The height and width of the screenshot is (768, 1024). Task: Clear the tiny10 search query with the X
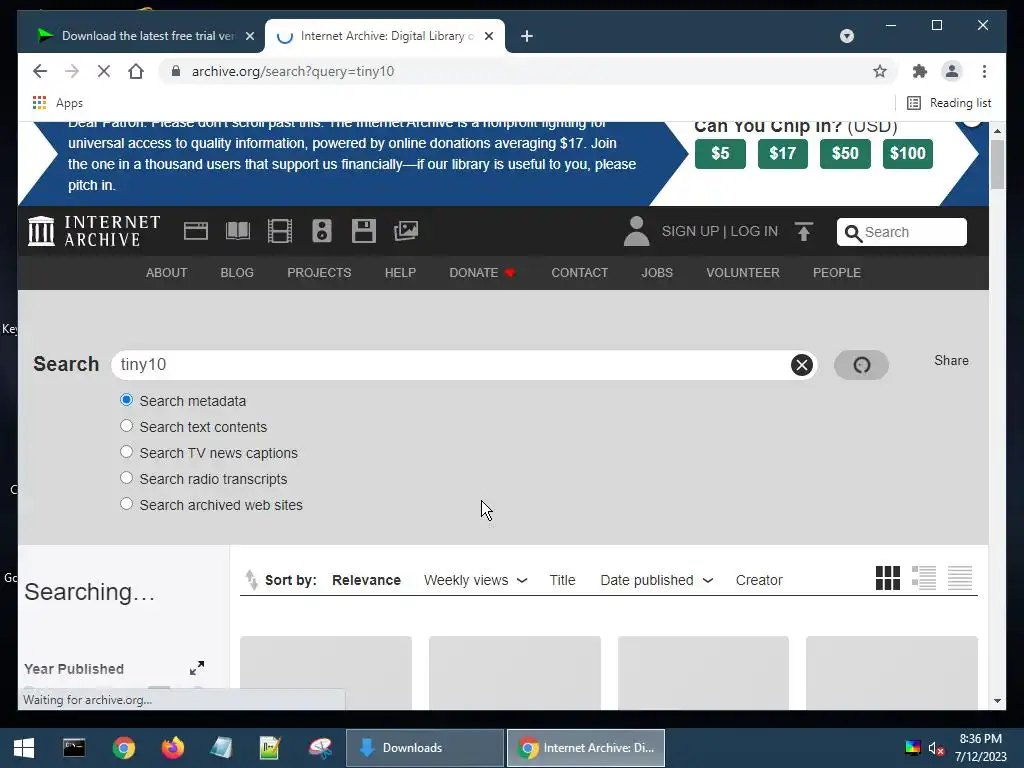pos(801,365)
